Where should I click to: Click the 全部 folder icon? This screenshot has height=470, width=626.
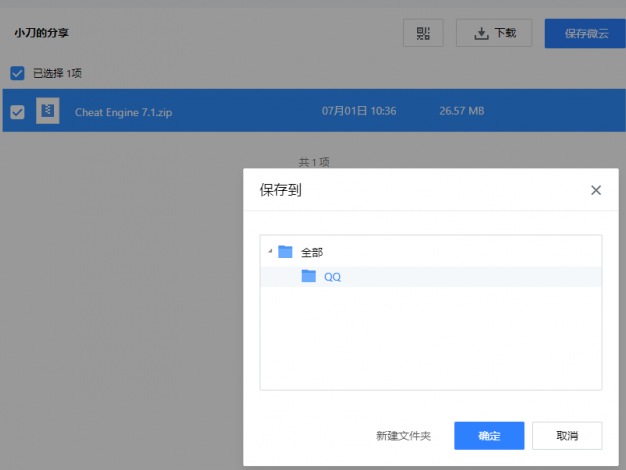coord(285,252)
